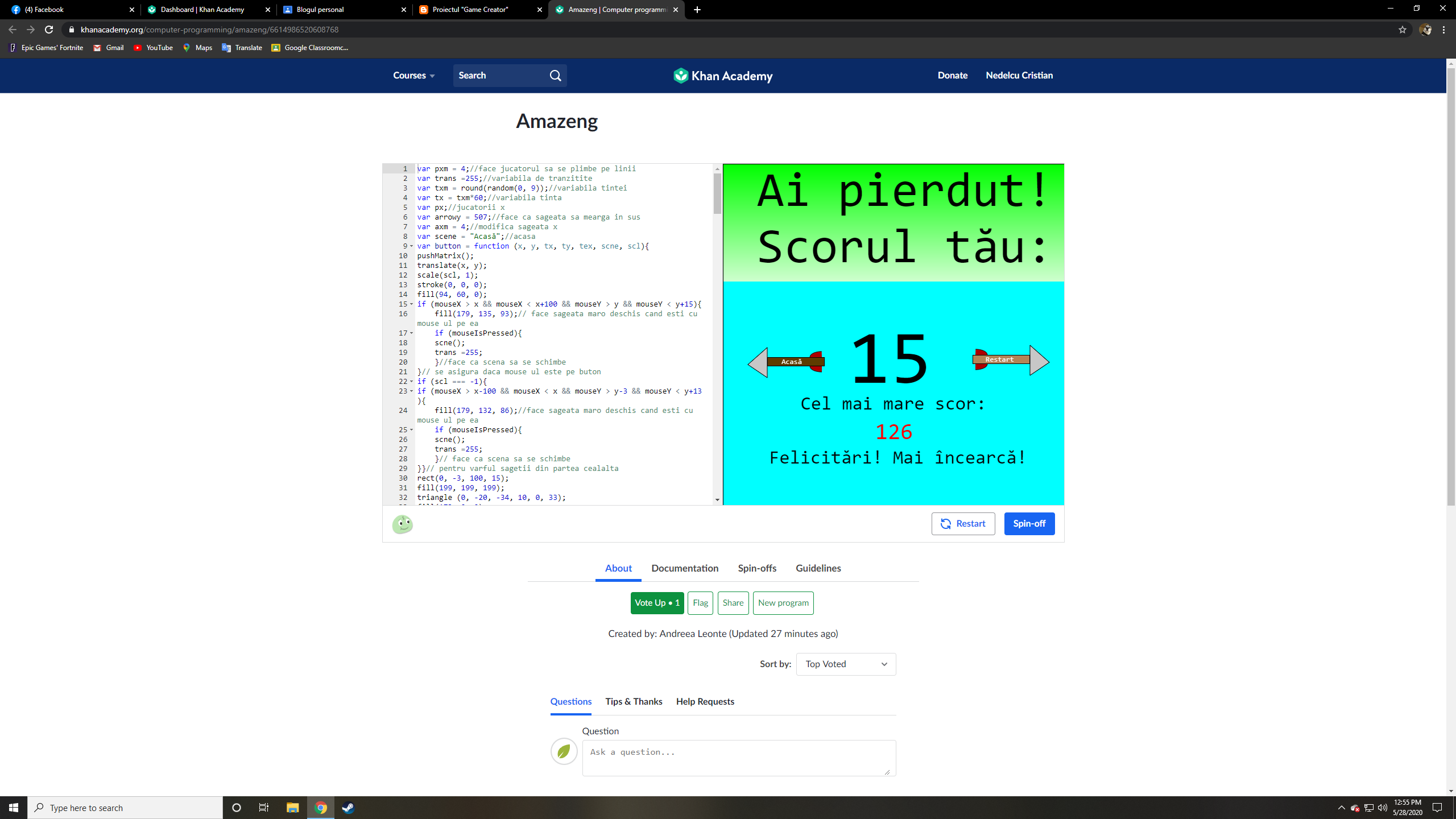The height and width of the screenshot is (819, 1456).
Task: Click browser forward arrow
Action: coord(31,30)
